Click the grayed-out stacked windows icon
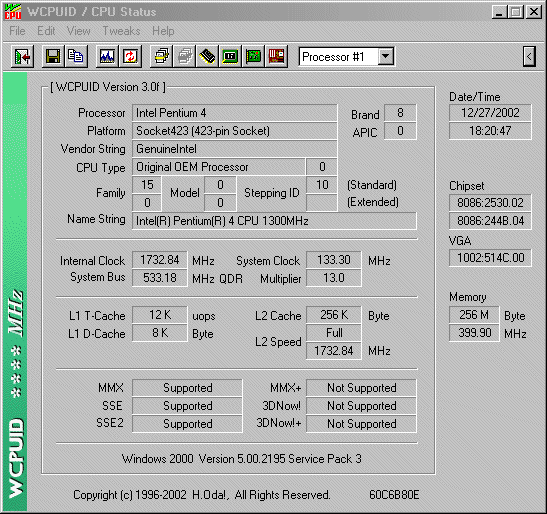547x514 pixels. (184, 56)
